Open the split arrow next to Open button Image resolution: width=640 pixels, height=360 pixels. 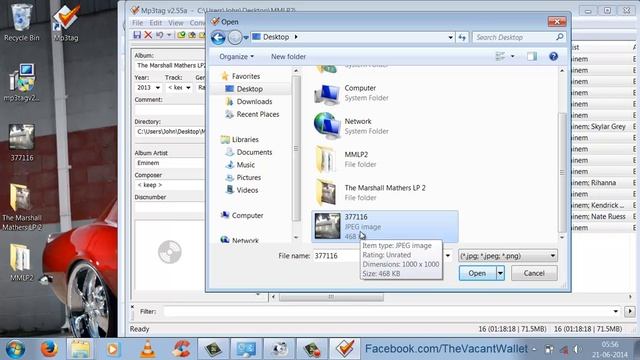point(500,273)
